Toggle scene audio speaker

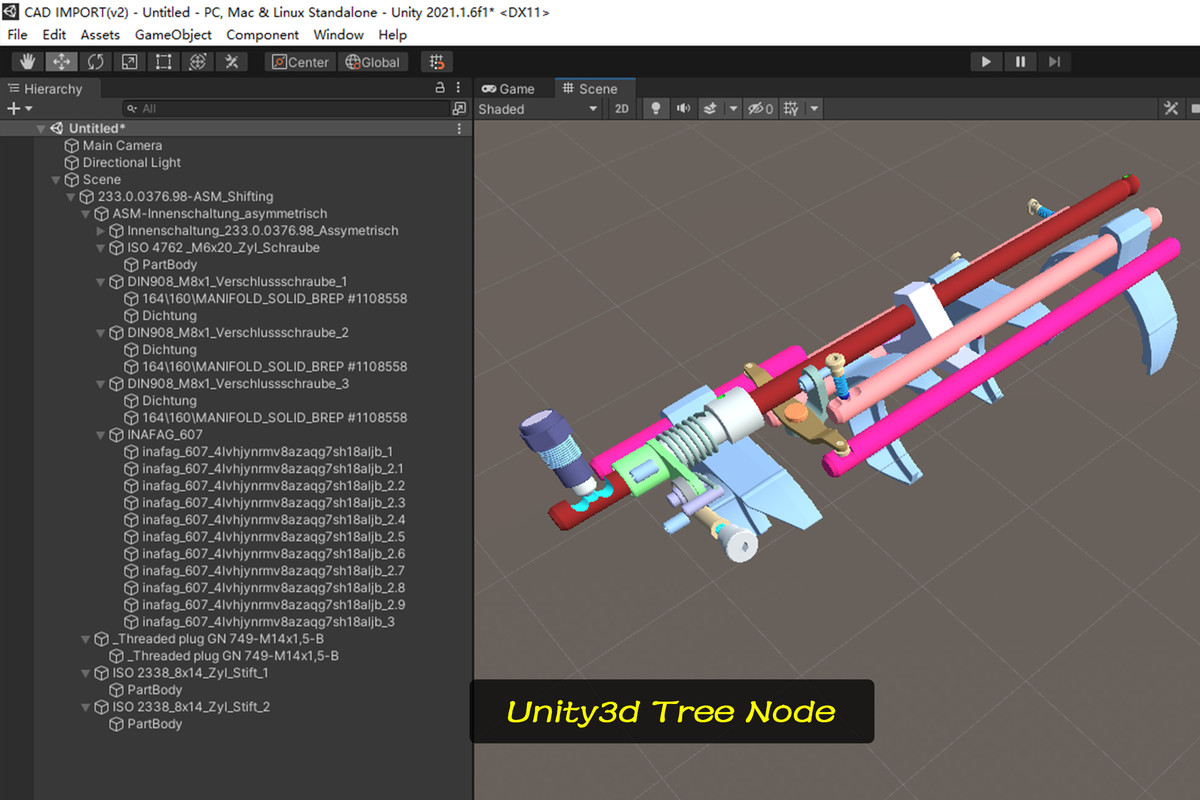684,109
